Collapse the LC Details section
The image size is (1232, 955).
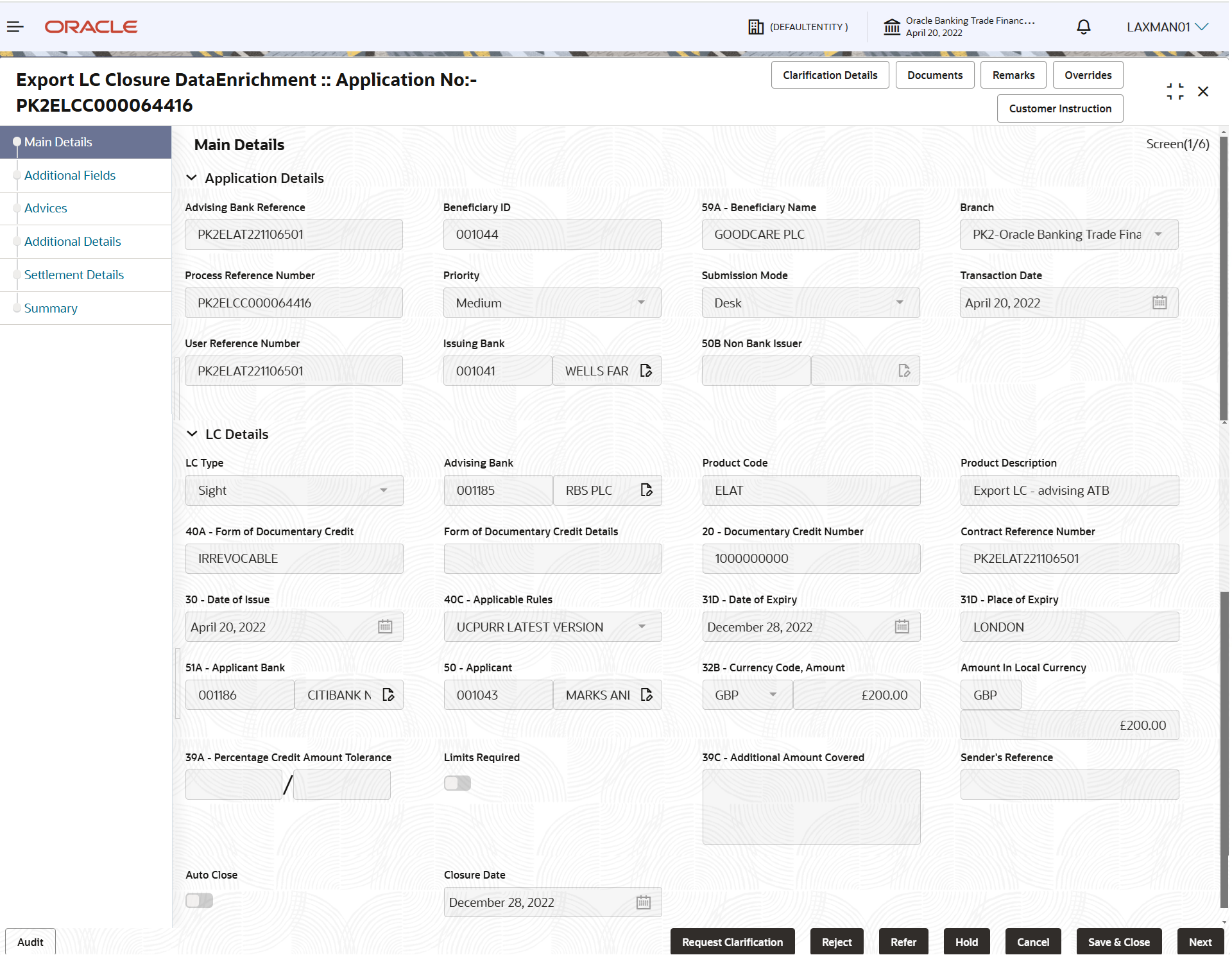[x=193, y=433]
